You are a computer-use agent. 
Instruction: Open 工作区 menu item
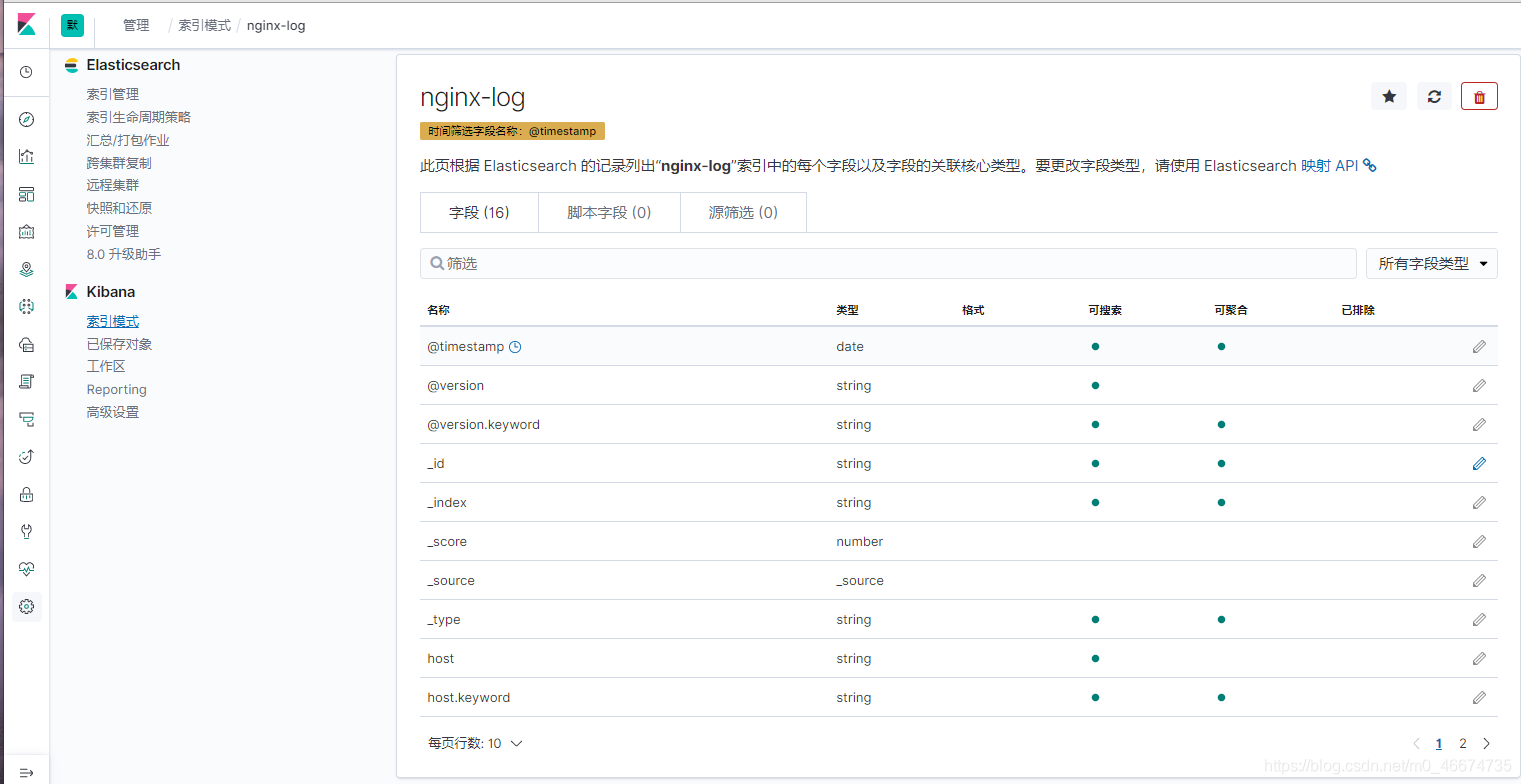tap(106, 366)
